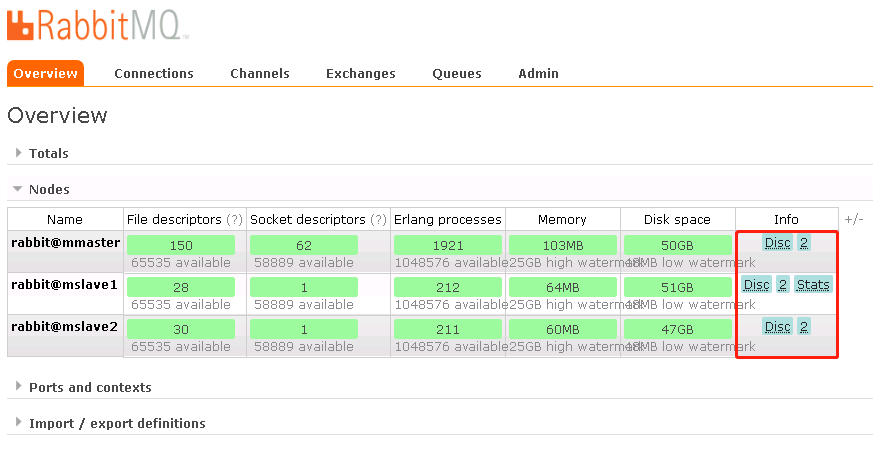Click the 2 tag for rabbit@mslave2
Viewport: 873px width, 449px height.
[x=803, y=326]
